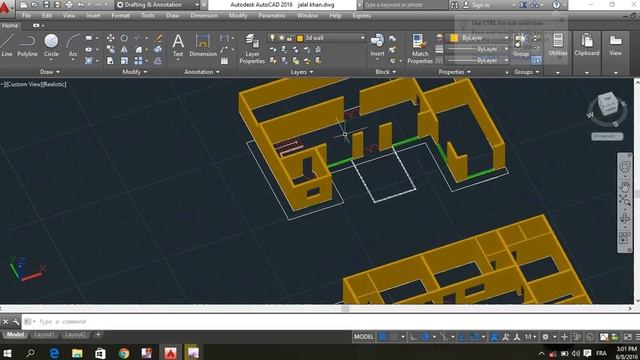Open the Drafting & Annotation workspace dropdown
Viewport: 640px width, 360px height.
tap(157, 5)
